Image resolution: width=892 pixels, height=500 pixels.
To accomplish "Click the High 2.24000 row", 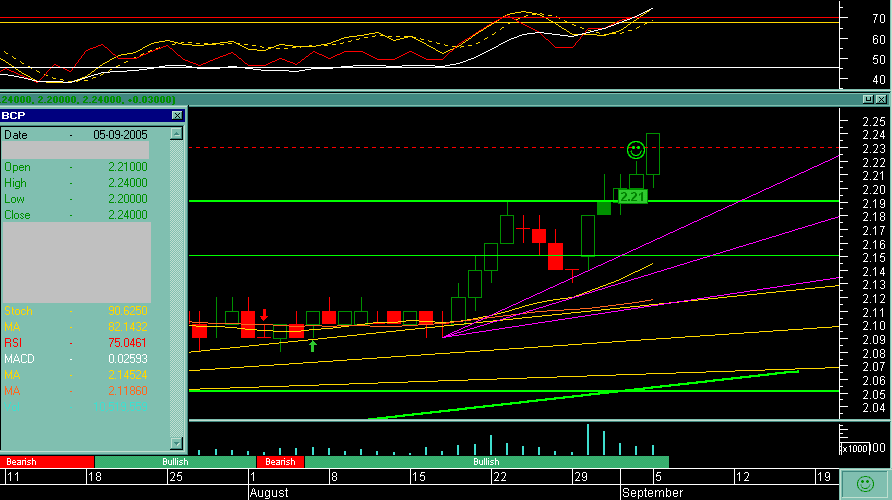I will [x=76, y=183].
